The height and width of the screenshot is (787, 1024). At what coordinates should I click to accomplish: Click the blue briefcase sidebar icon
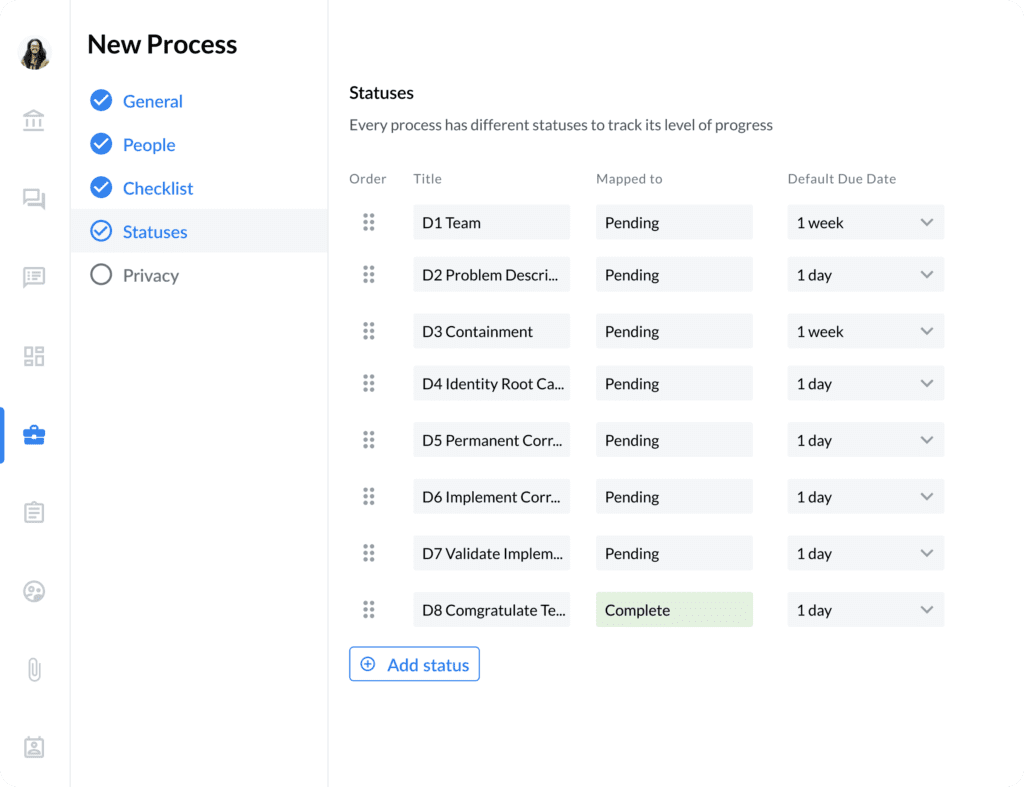[34, 435]
